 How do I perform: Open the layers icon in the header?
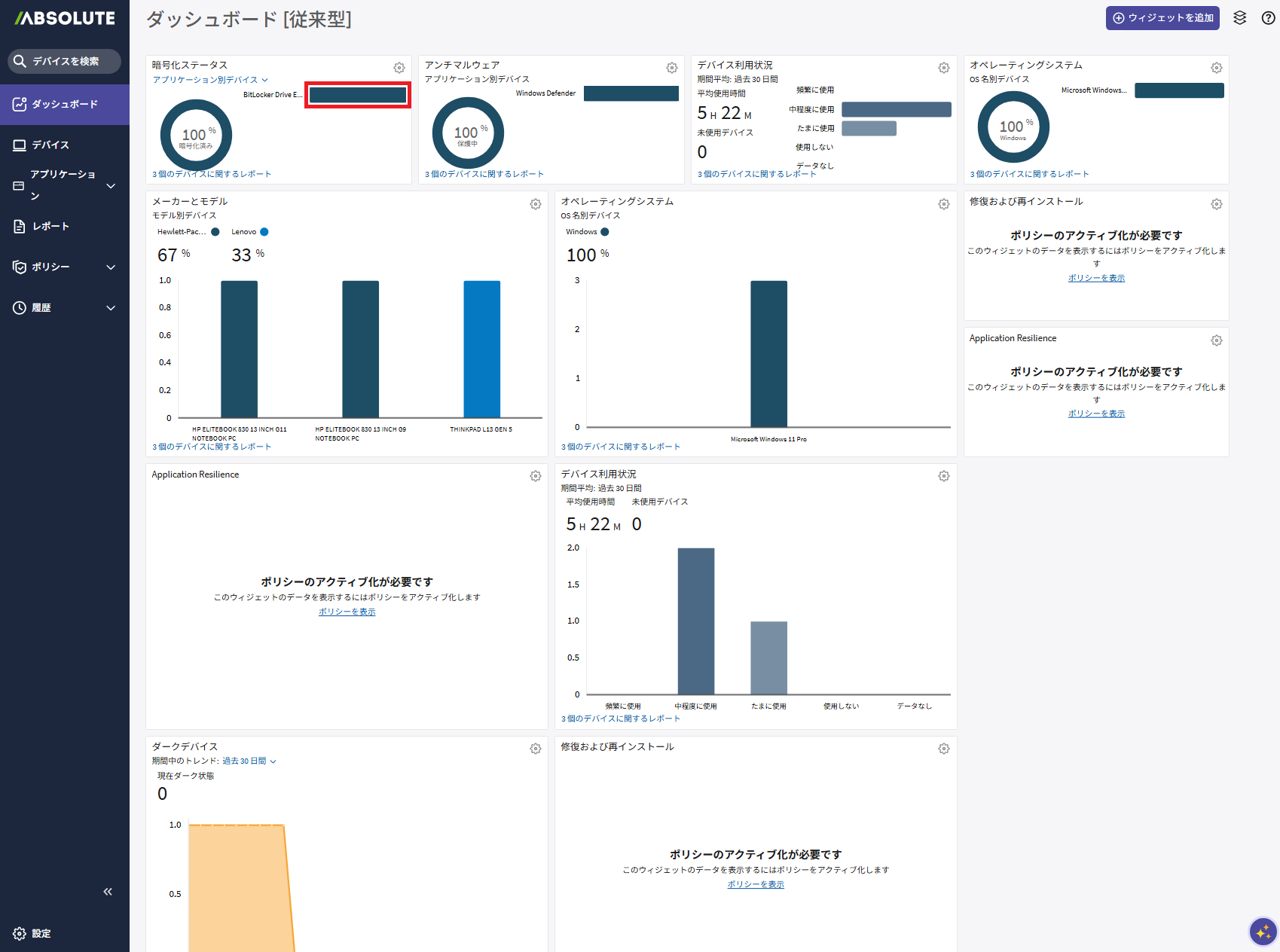(x=1239, y=18)
